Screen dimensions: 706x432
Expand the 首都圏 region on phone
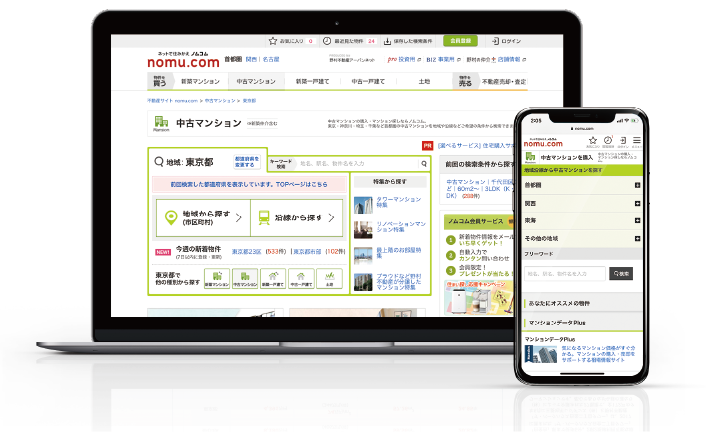(637, 185)
